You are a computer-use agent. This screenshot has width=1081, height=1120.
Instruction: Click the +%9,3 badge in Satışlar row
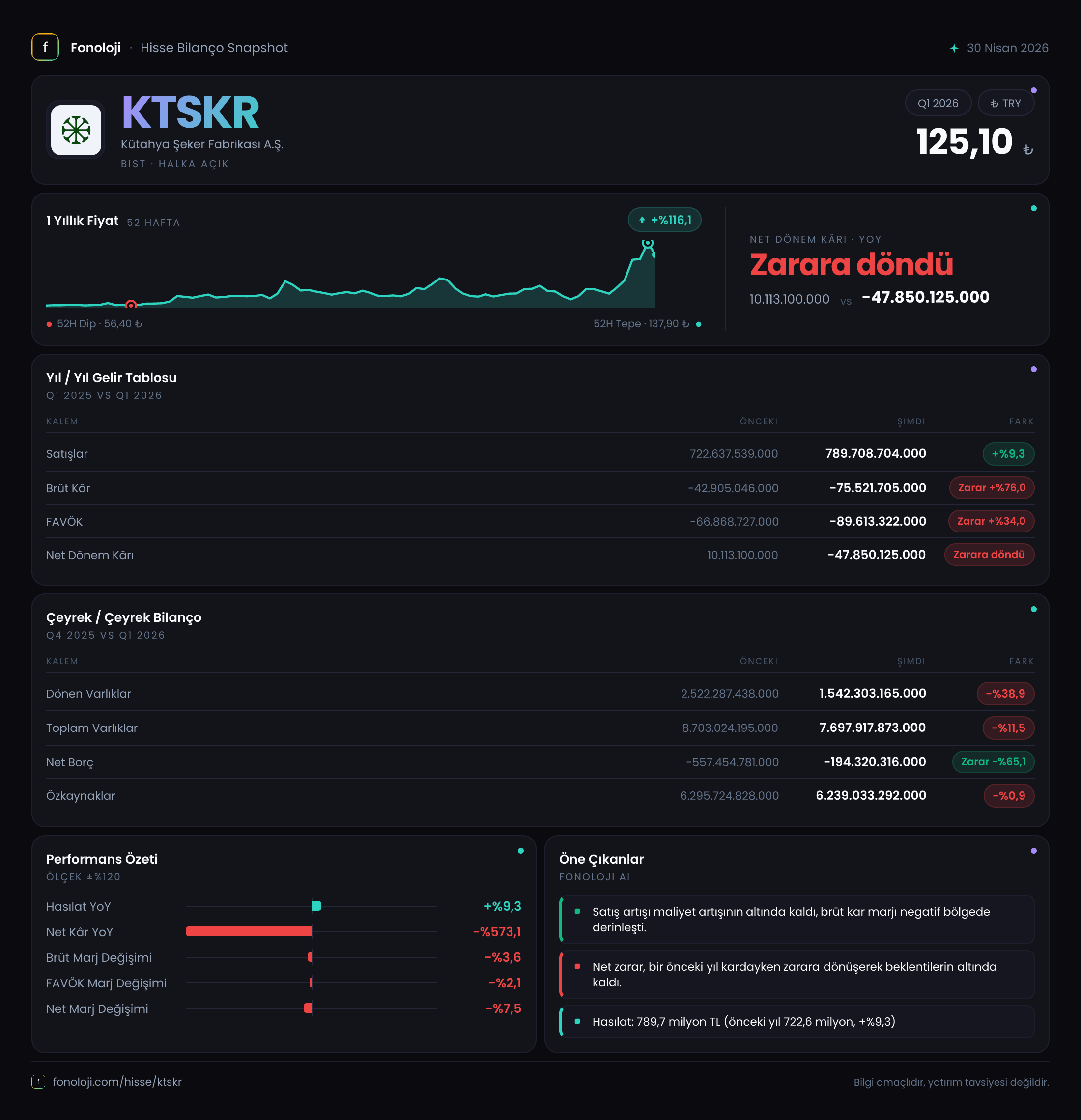coord(1008,454)
